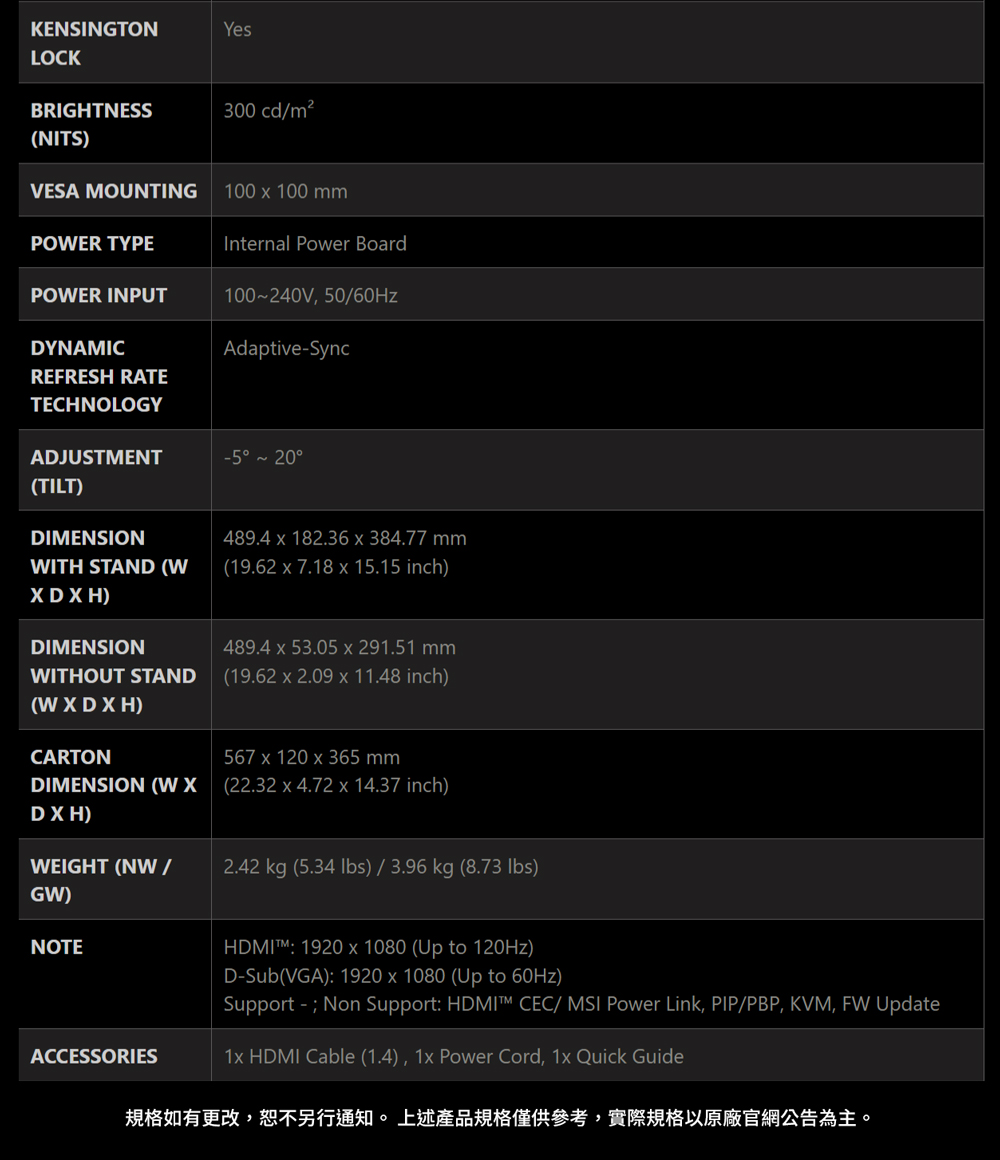
Task: Select Internal Power Board text
Action: click(x=315, y=243)
